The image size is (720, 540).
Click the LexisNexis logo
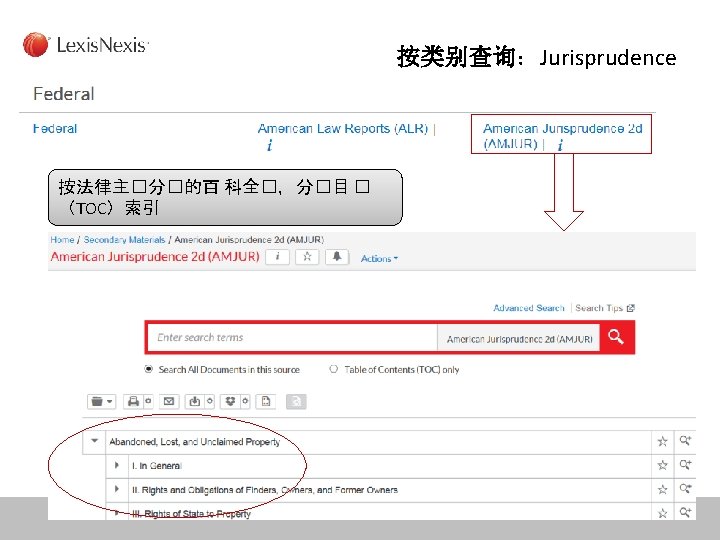[86, 45]
